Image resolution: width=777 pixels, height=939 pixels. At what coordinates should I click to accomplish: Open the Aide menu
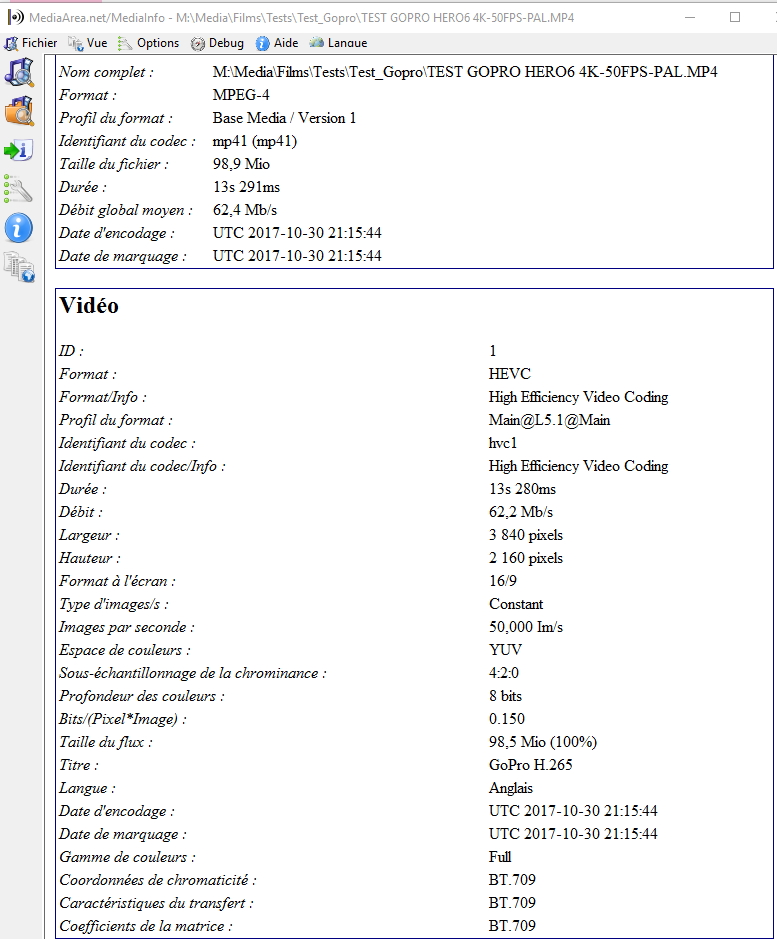coord(277,43)
